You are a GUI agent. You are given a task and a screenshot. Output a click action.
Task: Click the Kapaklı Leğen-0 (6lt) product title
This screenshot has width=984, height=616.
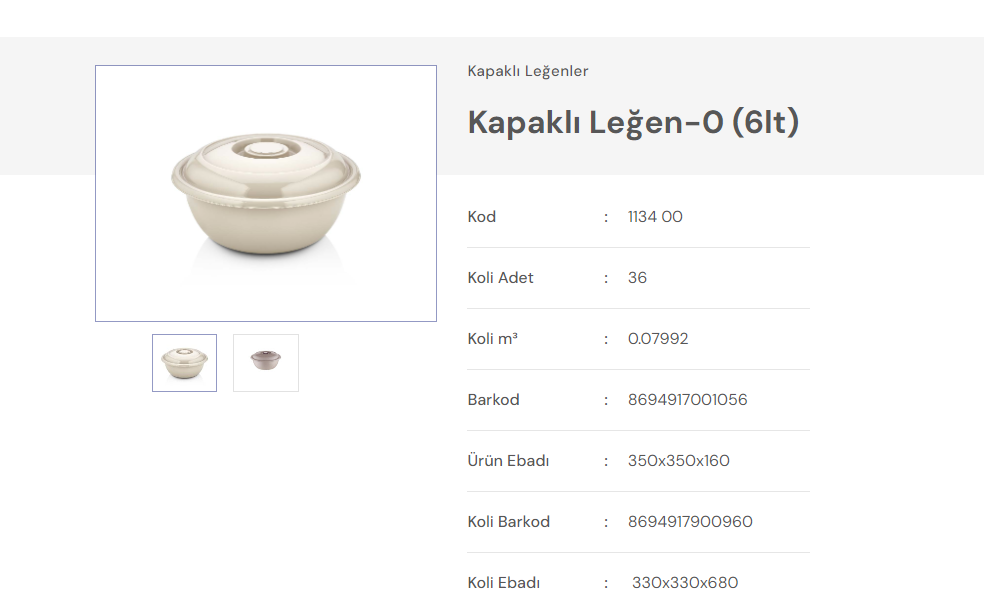[633, 122]
